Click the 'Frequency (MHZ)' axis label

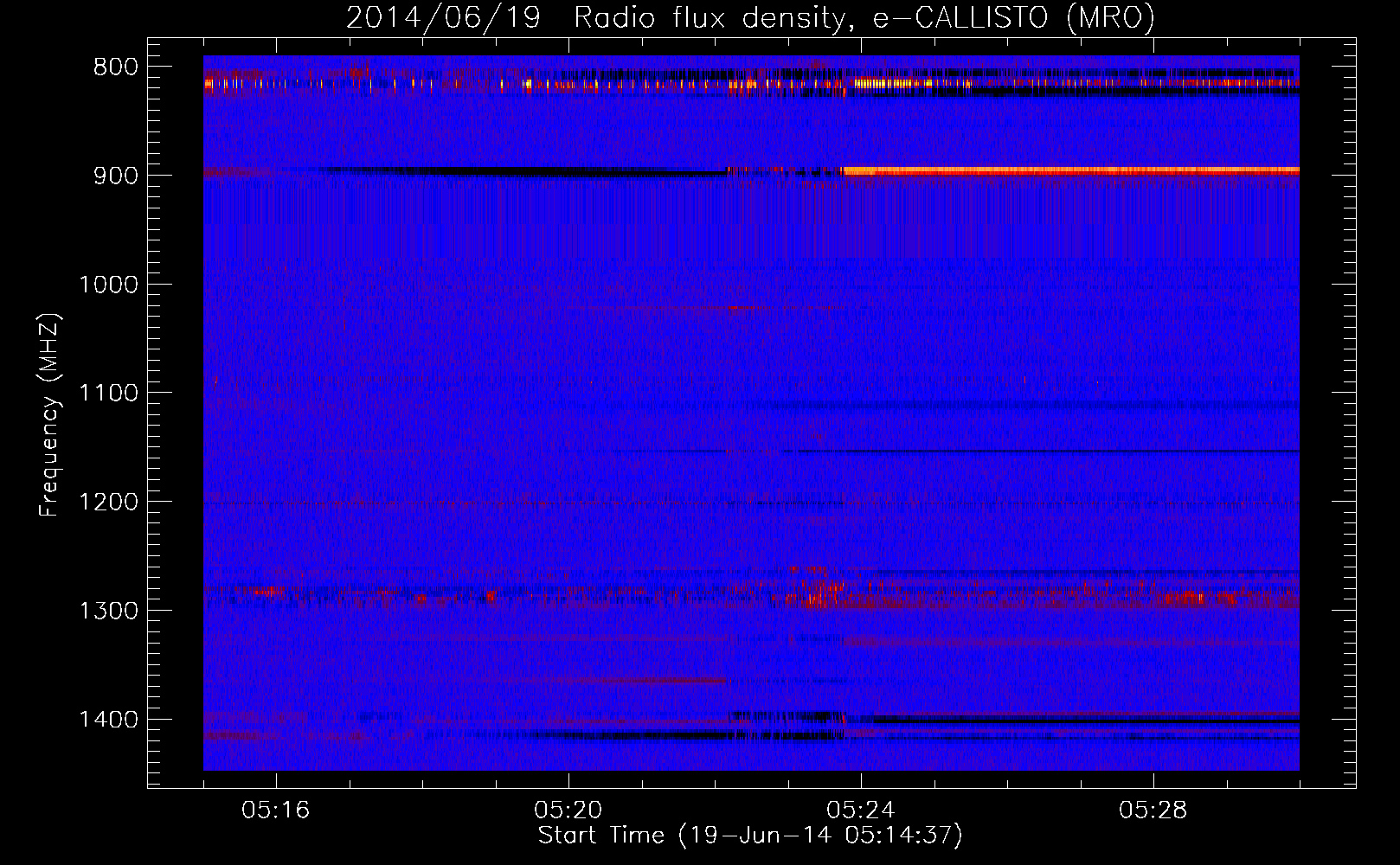pos(50,415)
